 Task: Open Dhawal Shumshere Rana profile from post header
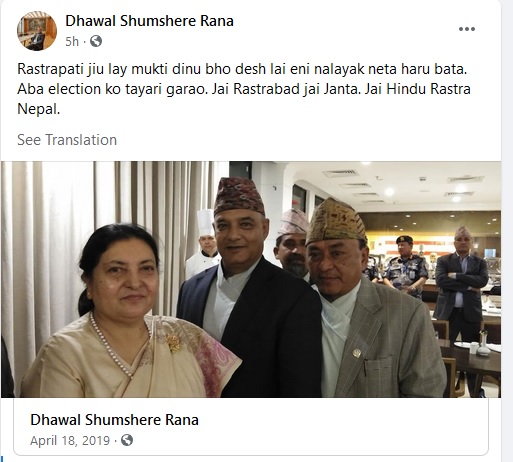(149, 21)
